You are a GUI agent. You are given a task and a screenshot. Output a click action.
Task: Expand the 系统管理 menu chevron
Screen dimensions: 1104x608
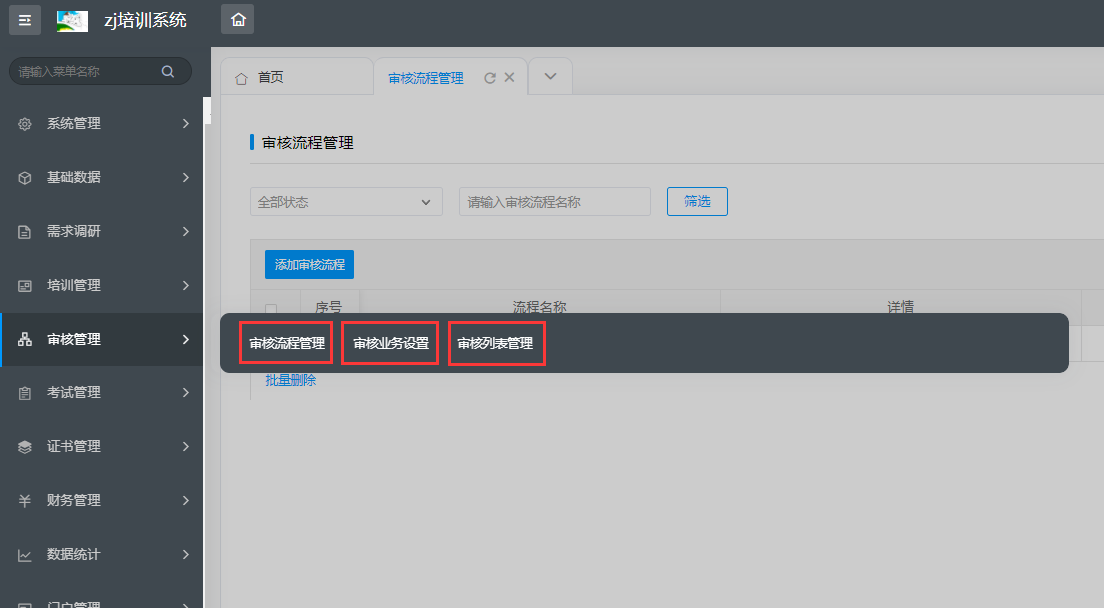pos(186,124)
